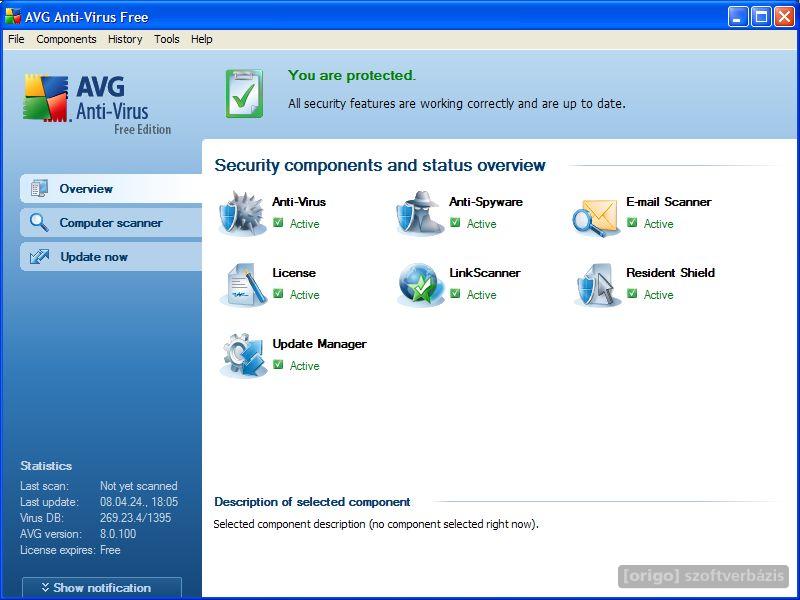Click 'Selected component description' text line
Viewport: 800px width, 600px height.
(x=376, y=524)
